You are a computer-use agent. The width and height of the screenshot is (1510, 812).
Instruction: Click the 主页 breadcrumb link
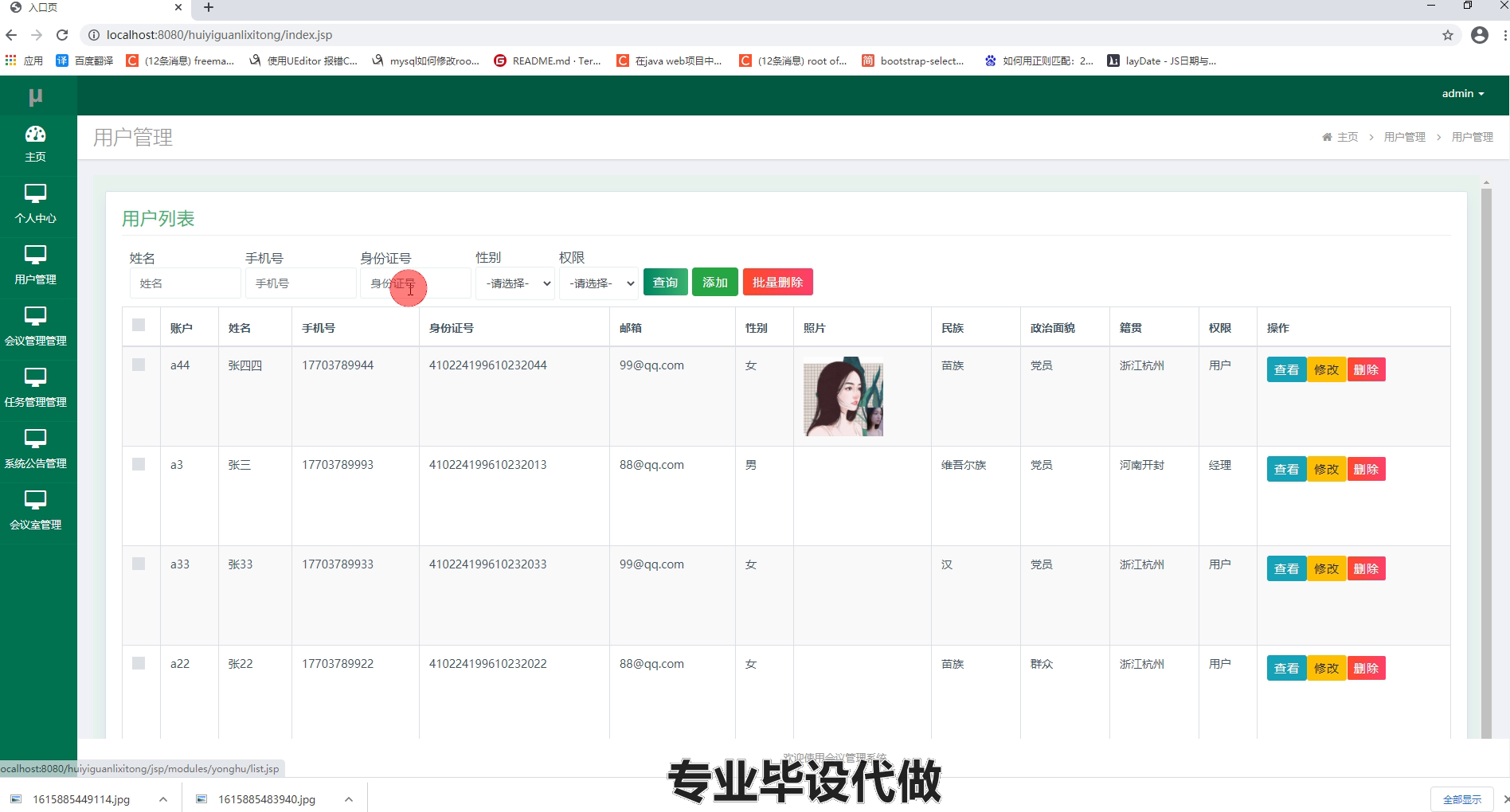pyautogui.click(x=1348, y=137)
